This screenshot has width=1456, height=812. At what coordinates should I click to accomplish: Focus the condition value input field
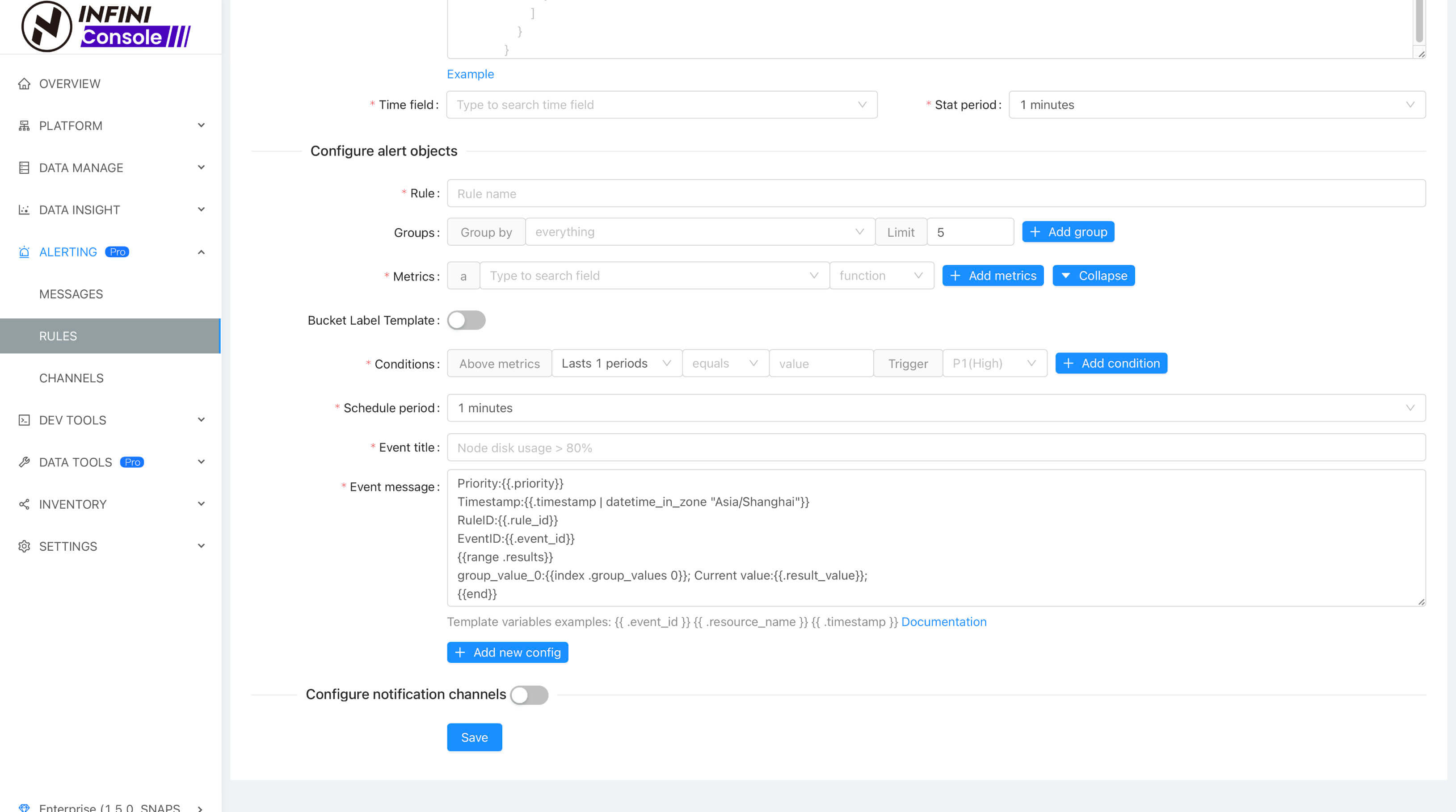pyautogui.click(x=821, y=363)
